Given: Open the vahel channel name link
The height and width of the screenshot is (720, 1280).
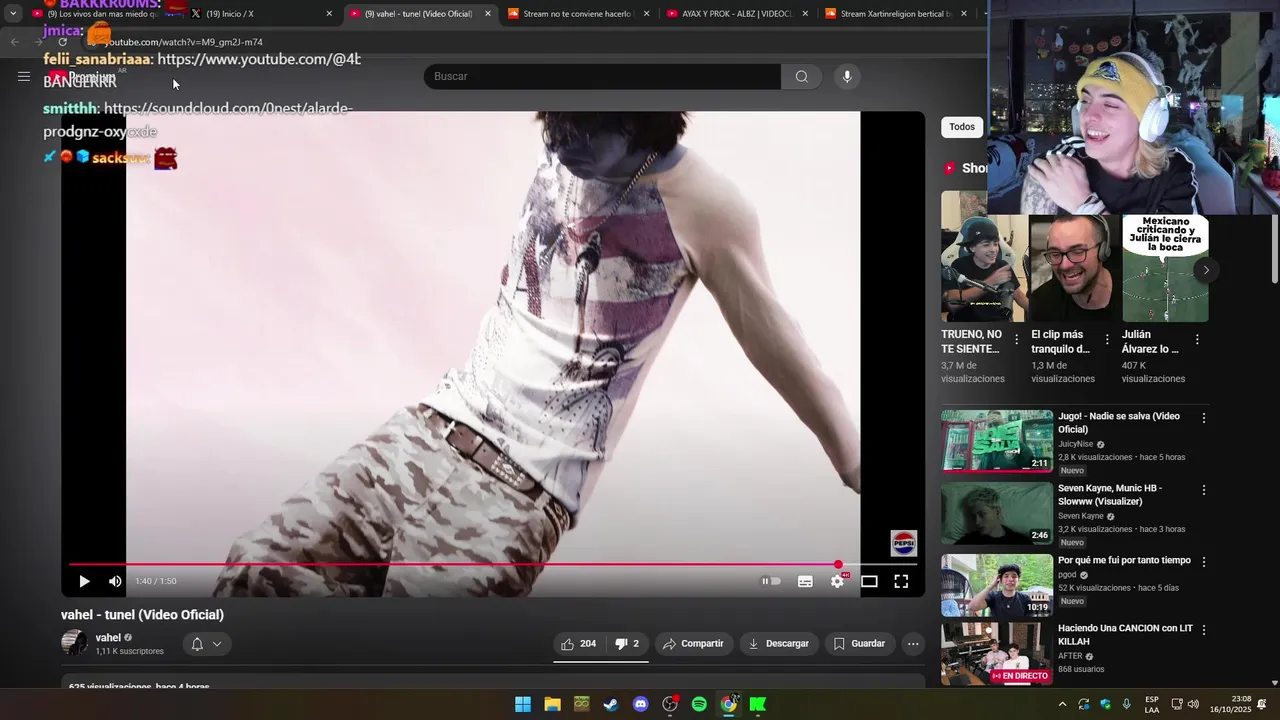Looking at the screenshot, I should click(x=108, y=637).
